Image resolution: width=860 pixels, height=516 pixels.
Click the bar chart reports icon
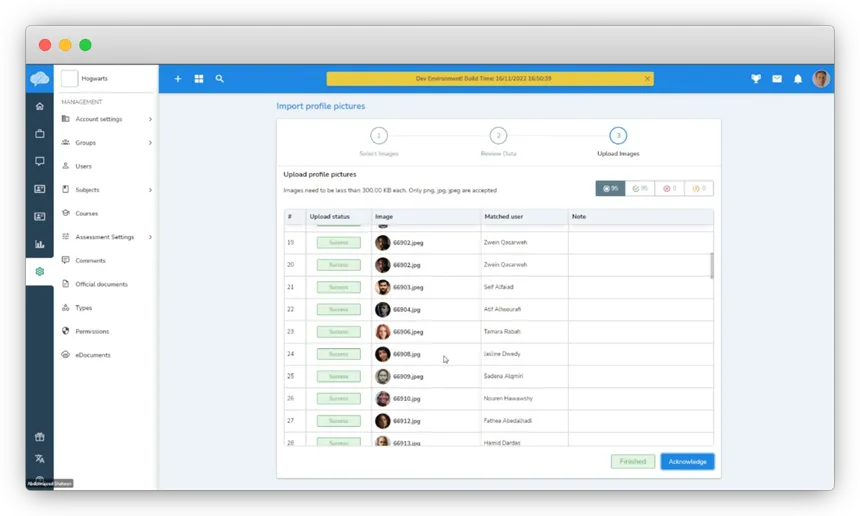click(x=39, y=244)
